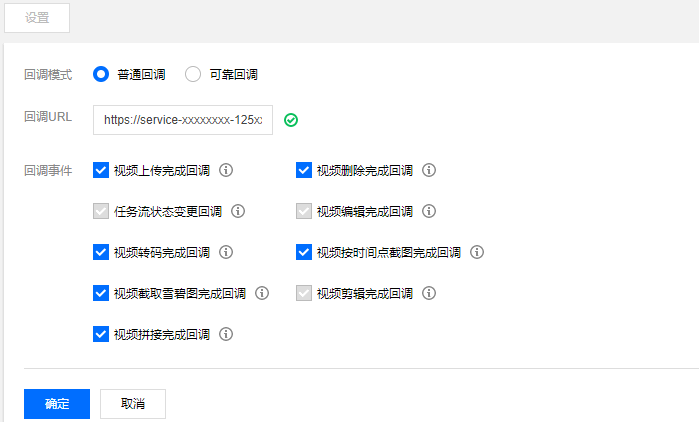Toggle 视频转码完成回调 checkbox
Viewport: 700px width, 422px height.
(x=101, y=252)
